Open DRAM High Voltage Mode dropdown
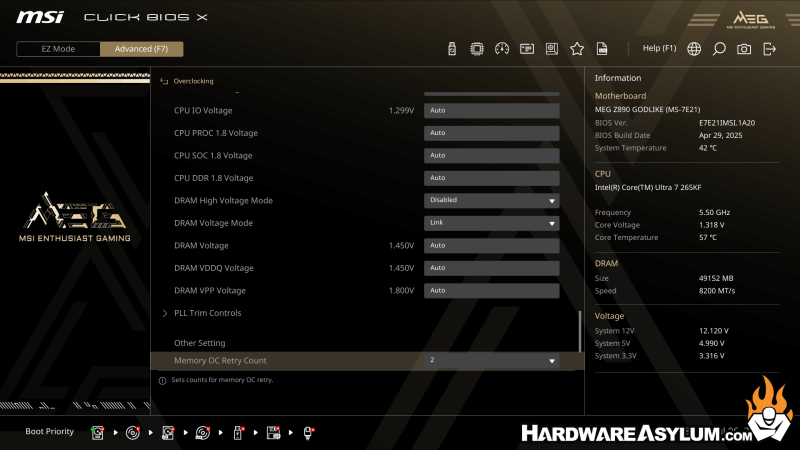Image resolution: width=800 pixels, height=450 pixels. click(491, 201)
